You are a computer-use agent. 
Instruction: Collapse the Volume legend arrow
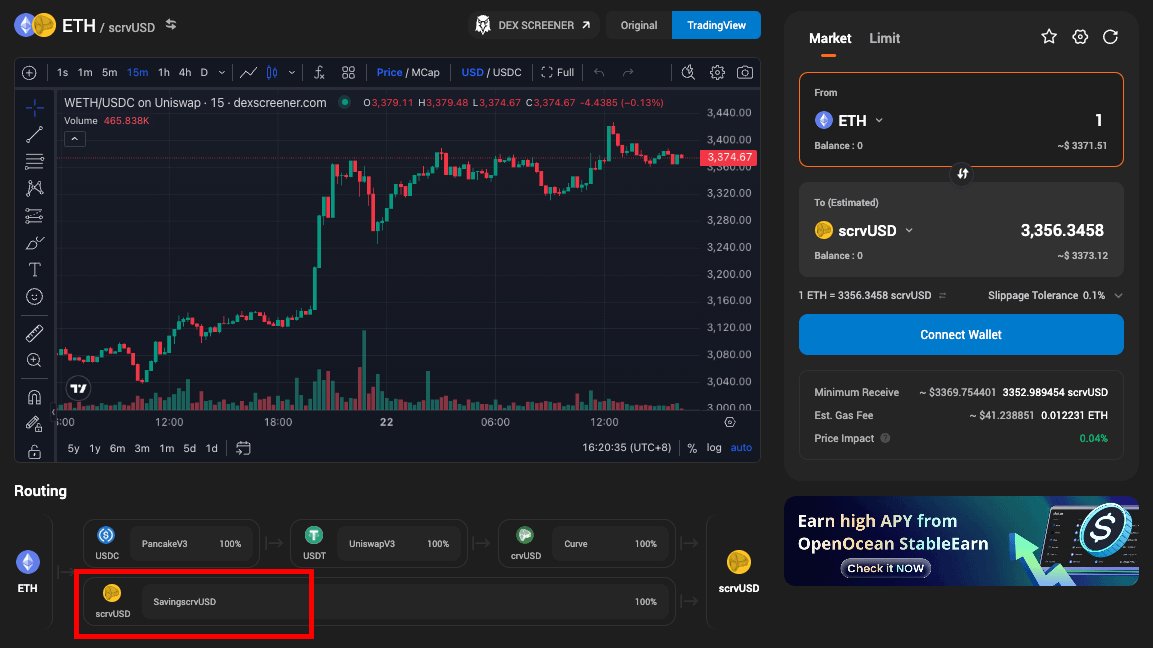pyautogui.click(x=75, y=138)
